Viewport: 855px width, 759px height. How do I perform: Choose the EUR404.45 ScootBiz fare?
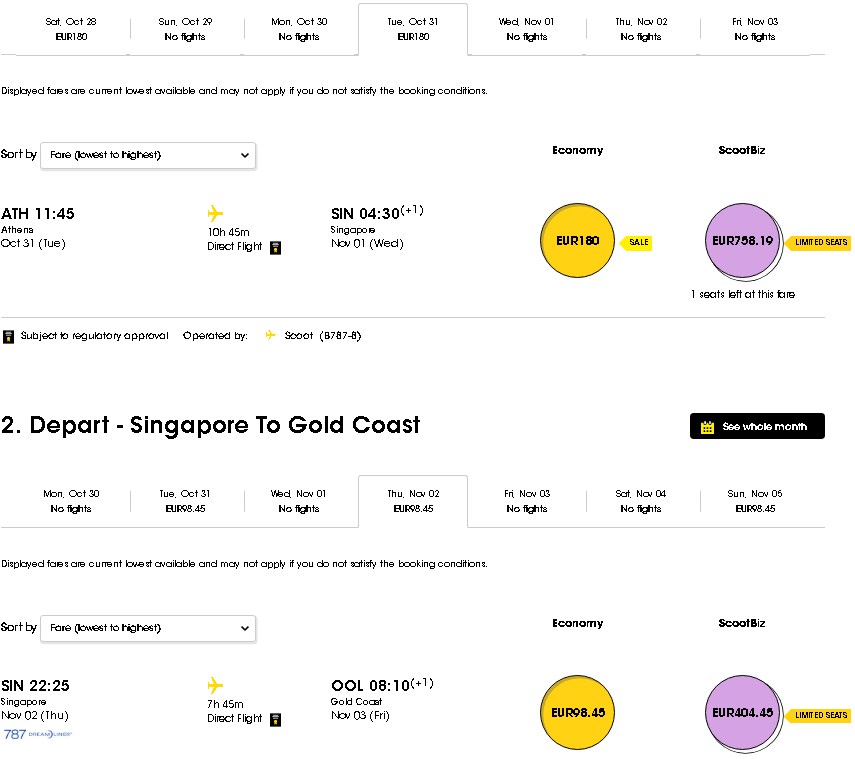[x=743, y=712]
